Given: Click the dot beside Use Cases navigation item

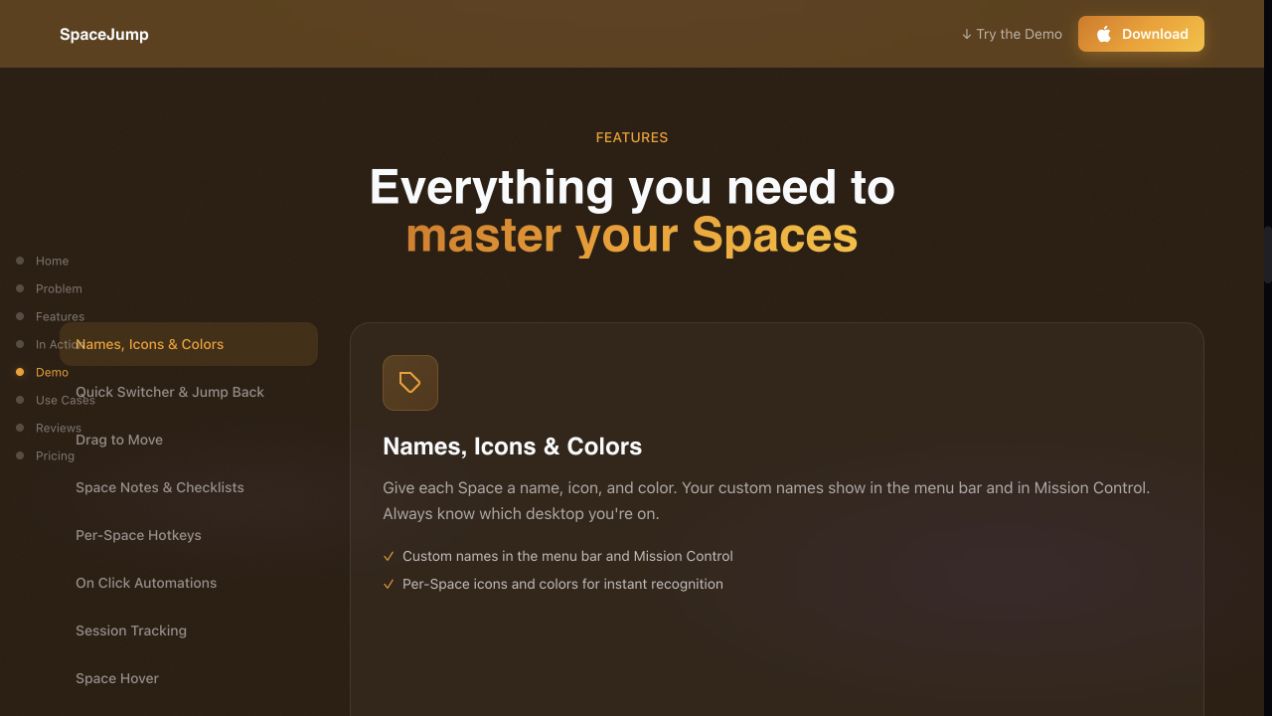Looking at the screenshot, I should (x=19, y=400).
